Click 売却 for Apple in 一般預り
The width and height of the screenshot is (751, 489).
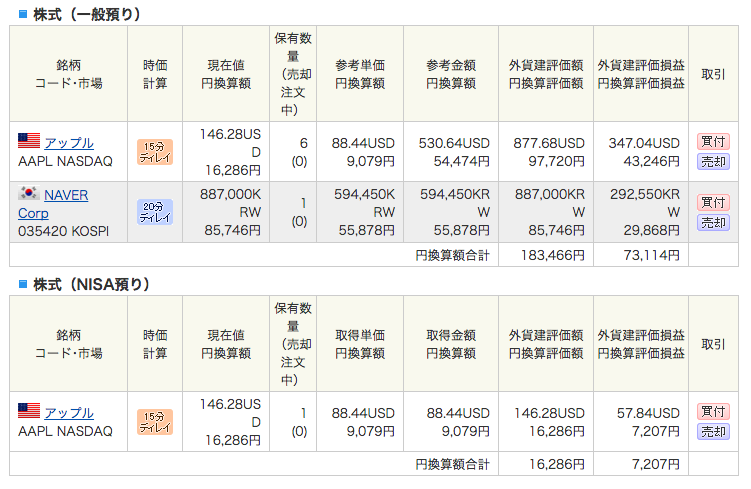[x=713, y=162]
